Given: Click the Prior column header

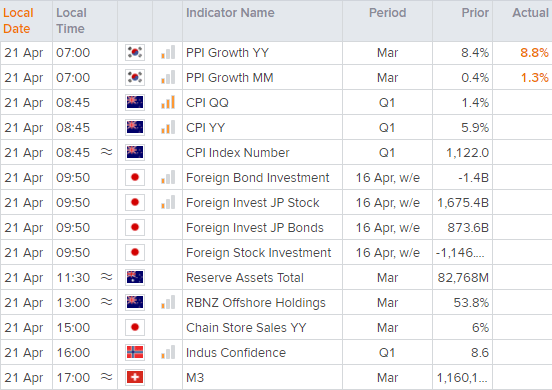Looking at the screenshot, I should [x=475, y=13].
